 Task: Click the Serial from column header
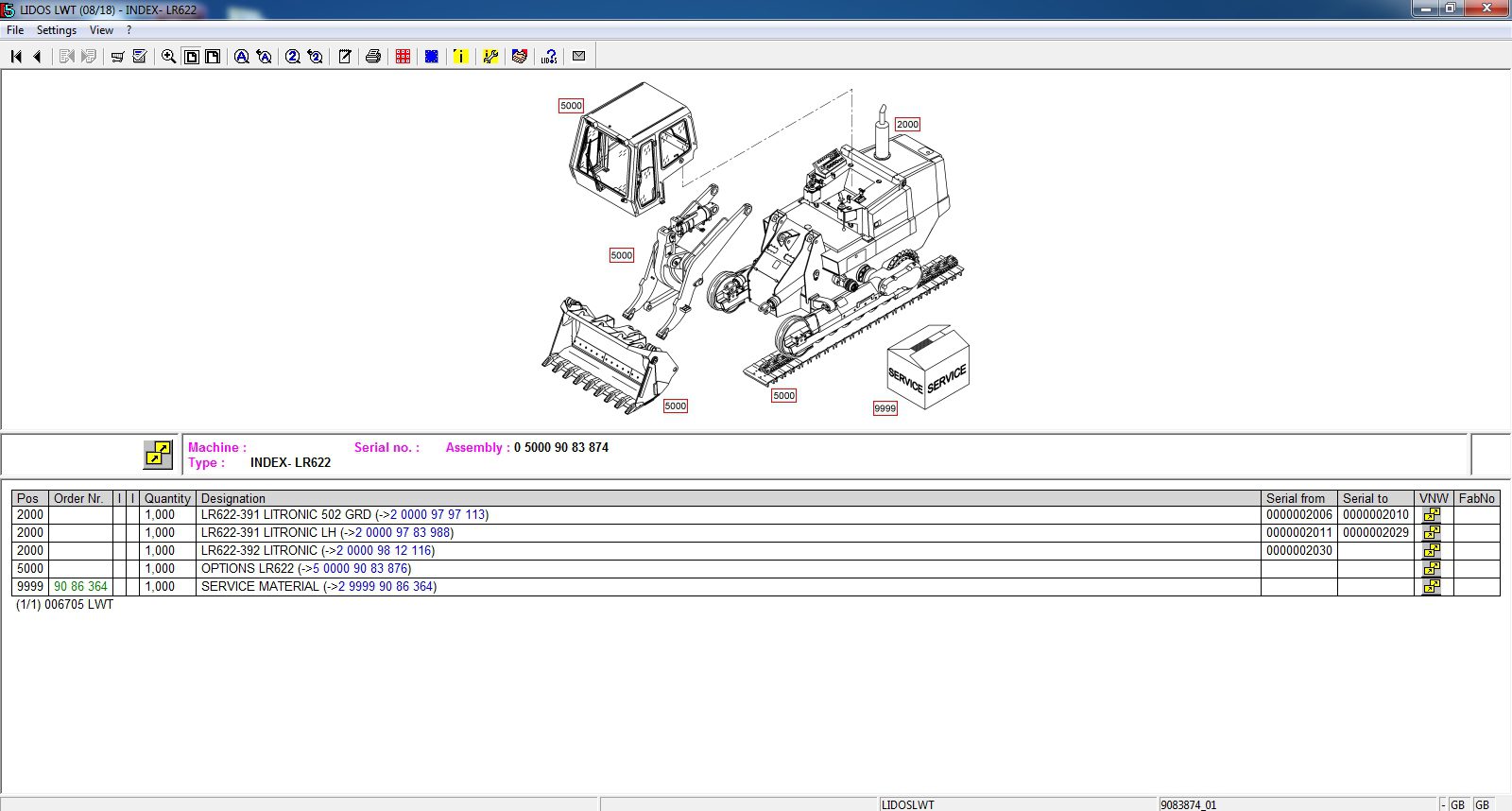(1298, 498)
